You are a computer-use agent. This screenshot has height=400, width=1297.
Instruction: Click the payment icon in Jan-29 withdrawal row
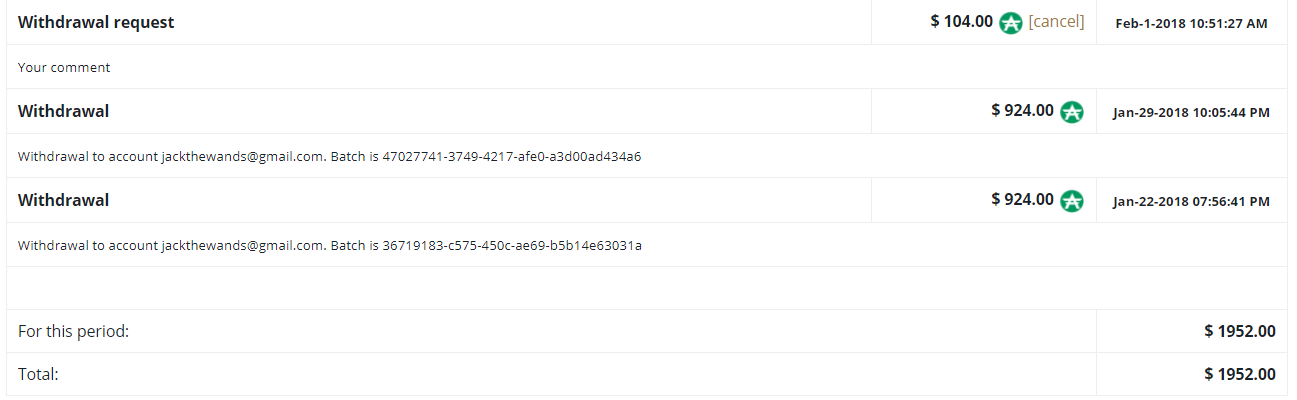click(x=1072, y=112)
